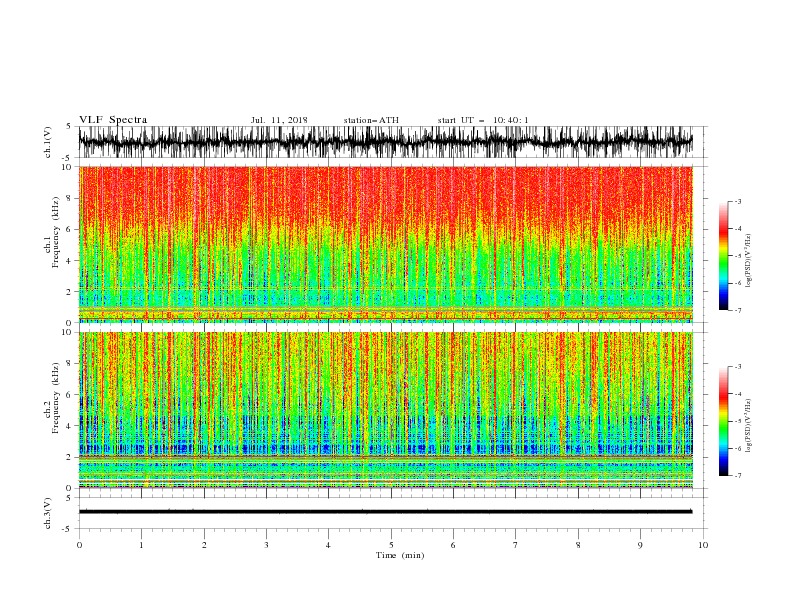Screen dimensions: 792x612
Task: Click the 'Time (min)' axis label
Action: pyautogui.click(x=400, y=555)
